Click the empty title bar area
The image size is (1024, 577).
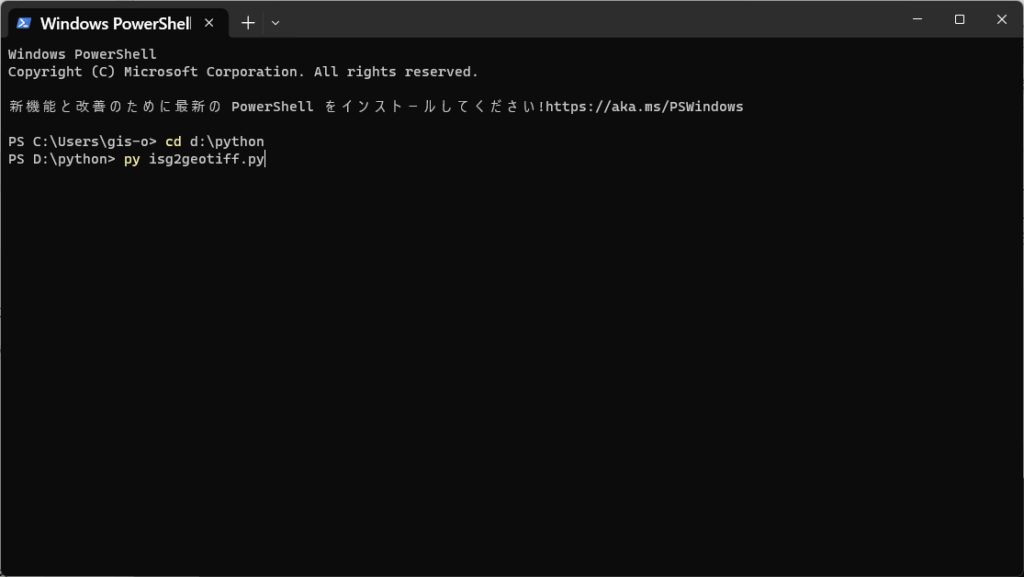pyautogui.click(x=588, y=20)
